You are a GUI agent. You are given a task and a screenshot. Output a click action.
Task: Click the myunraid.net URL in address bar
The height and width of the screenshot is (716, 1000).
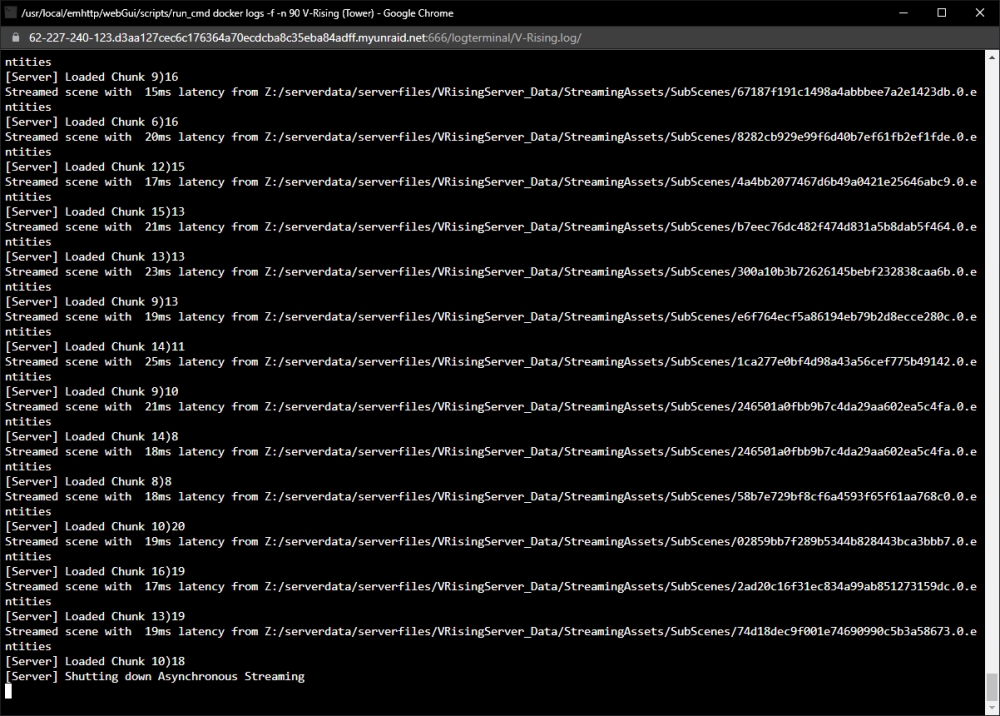tap(305, 38)
